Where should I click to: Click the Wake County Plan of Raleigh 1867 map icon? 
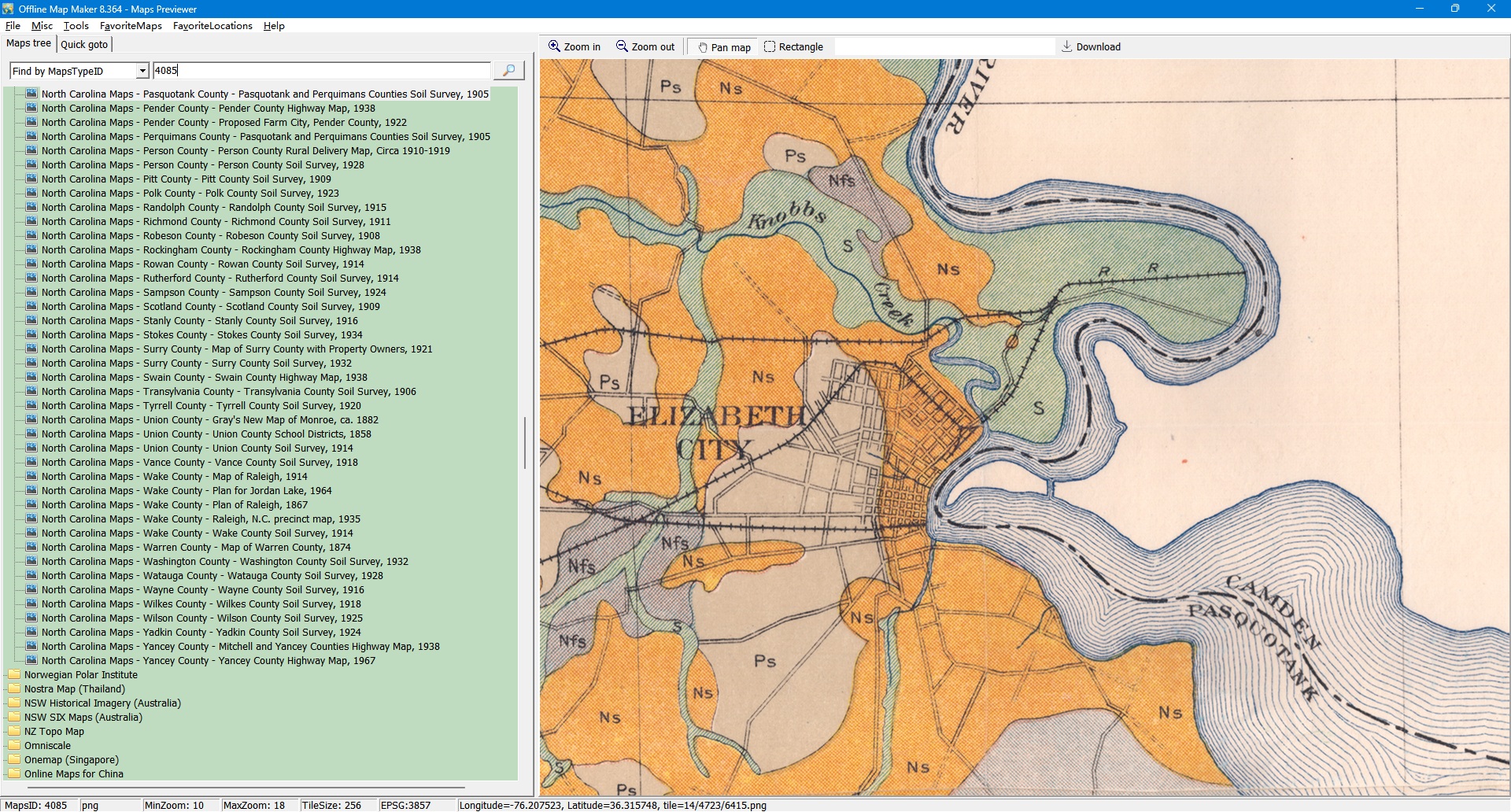click(31, 504)
